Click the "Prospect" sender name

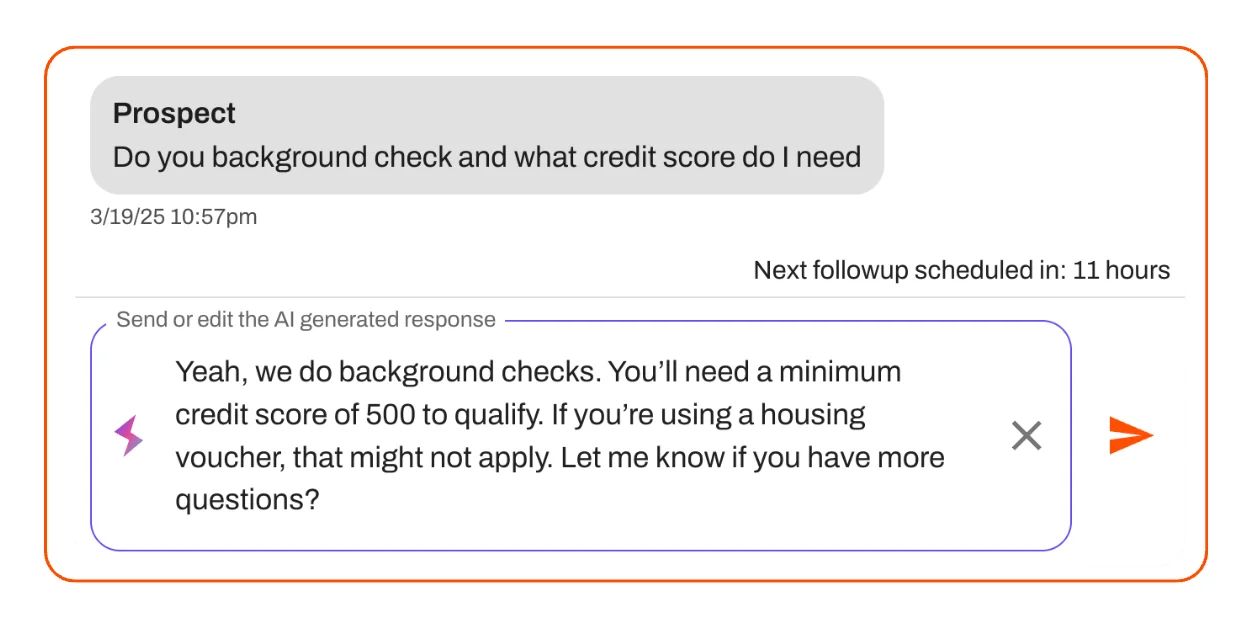[174, 113]
